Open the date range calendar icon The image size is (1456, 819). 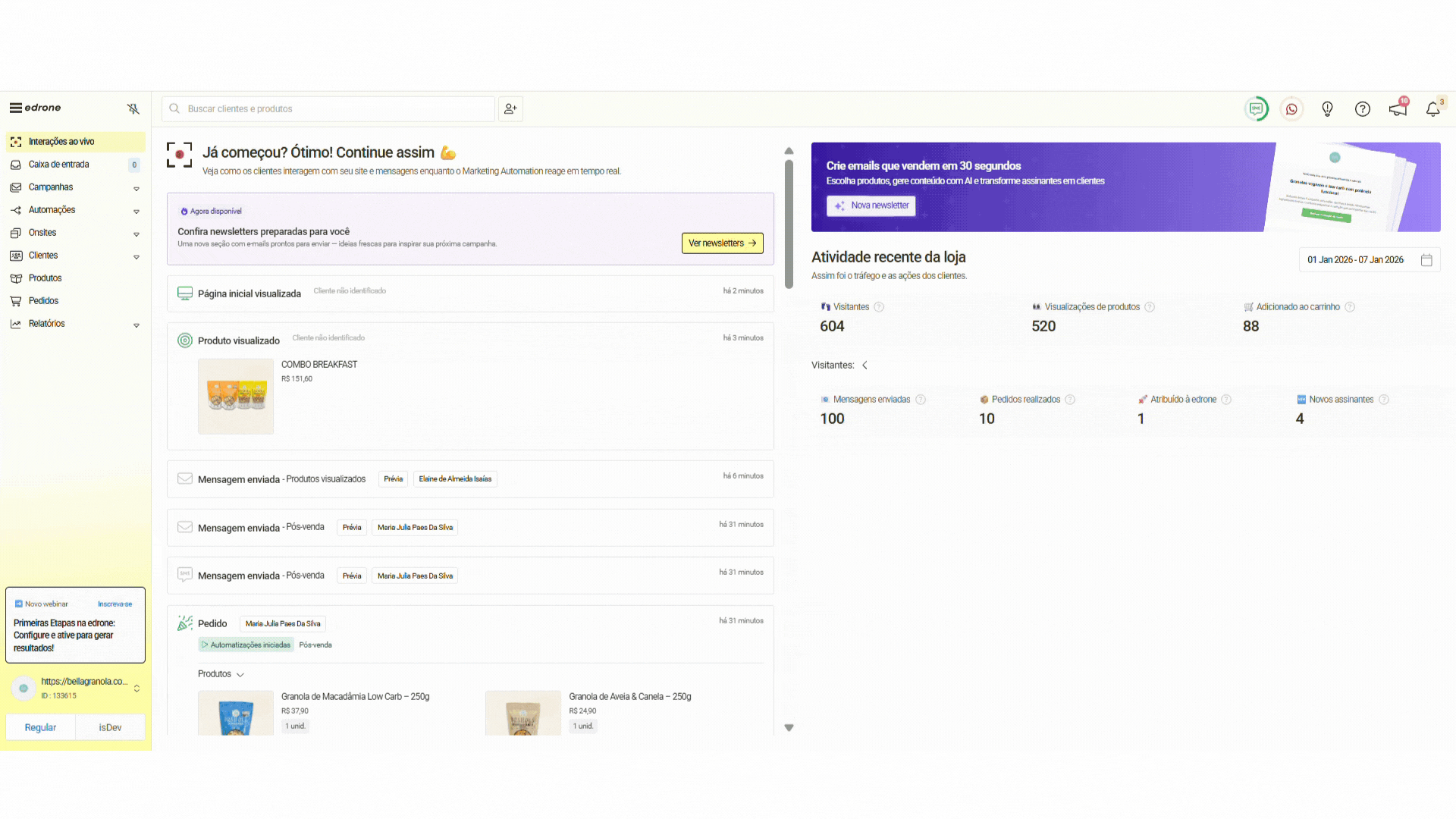[x=1426, y=260]
